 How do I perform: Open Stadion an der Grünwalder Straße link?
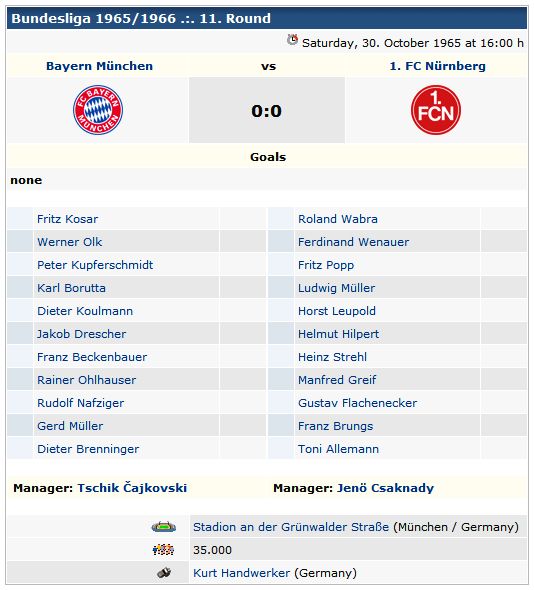291,527
